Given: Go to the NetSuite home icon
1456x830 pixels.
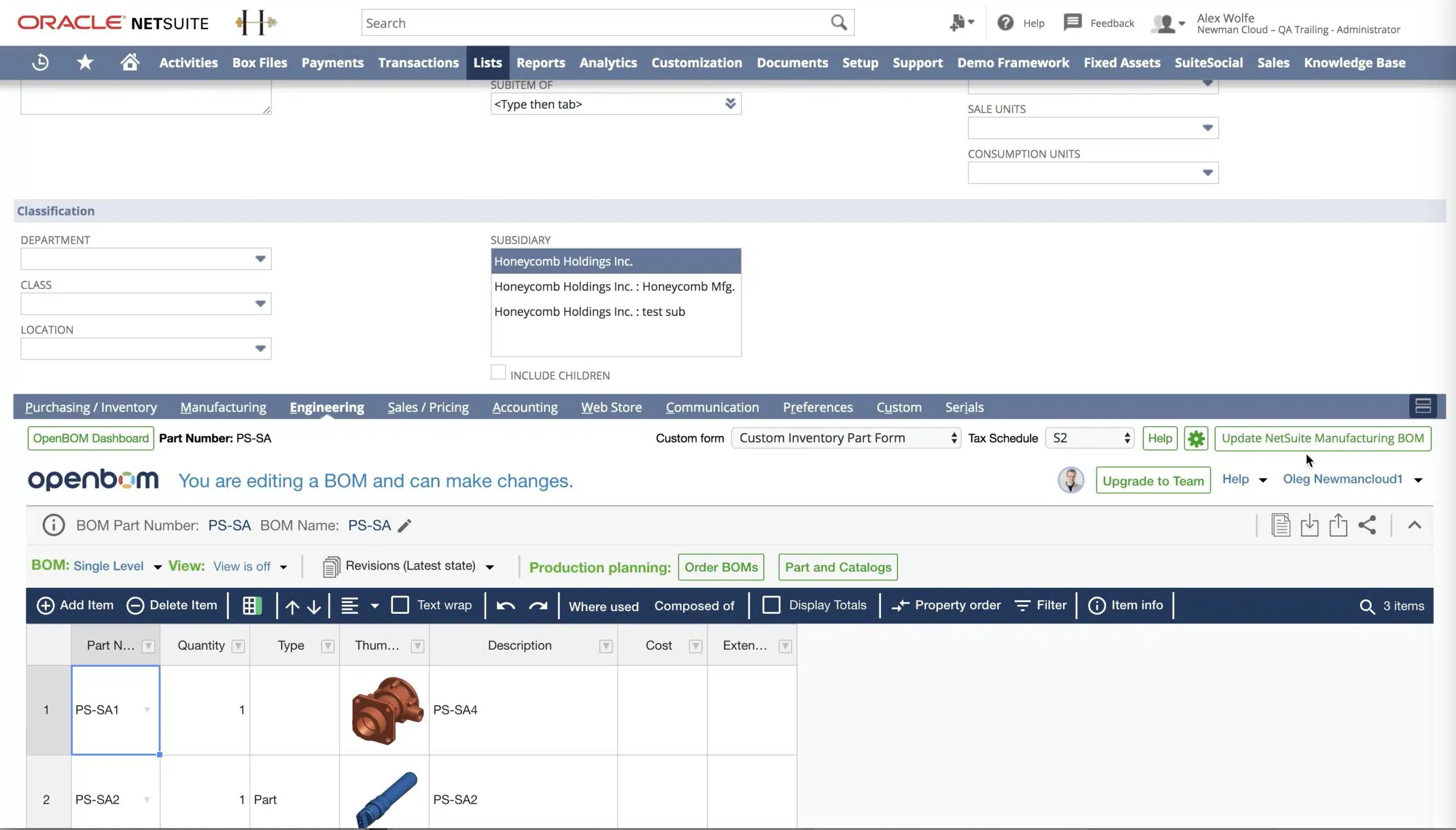Looking at the screenshot, I should [x=130, y=62].
